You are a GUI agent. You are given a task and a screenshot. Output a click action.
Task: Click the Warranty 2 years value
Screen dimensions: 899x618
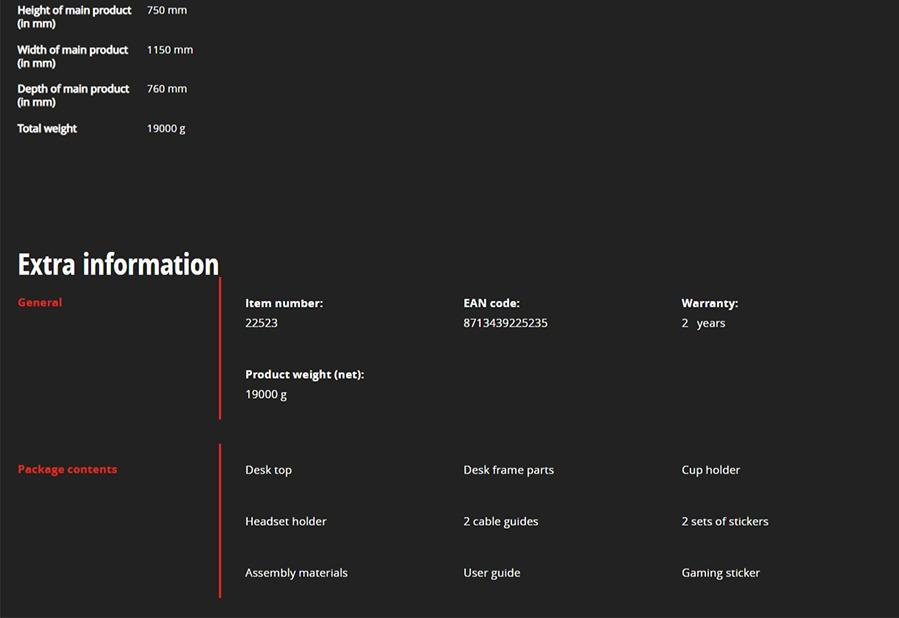pos(703,323)
